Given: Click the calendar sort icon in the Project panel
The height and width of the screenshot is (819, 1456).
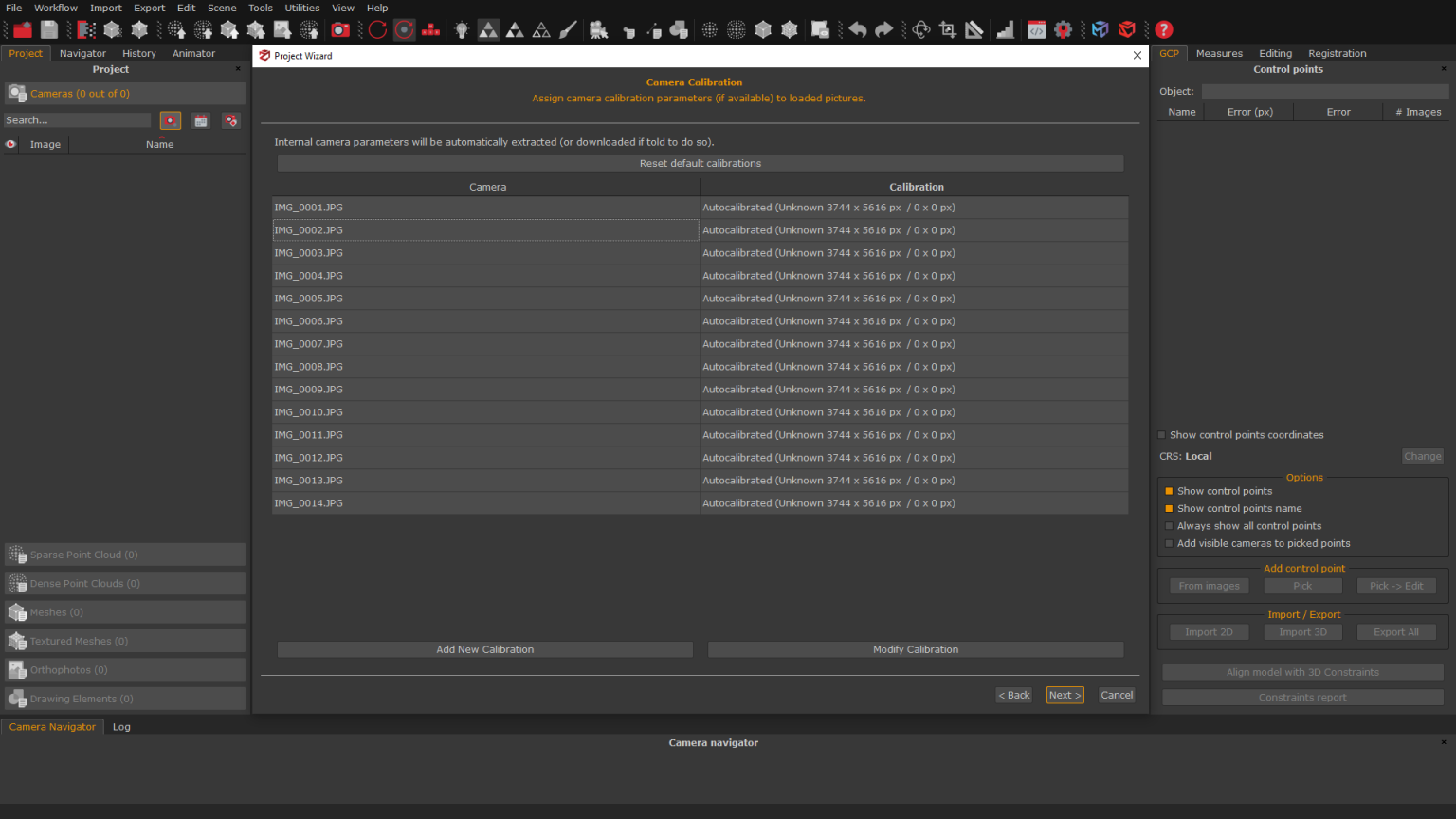Looking at the screenshot, I should click(200, 120).
